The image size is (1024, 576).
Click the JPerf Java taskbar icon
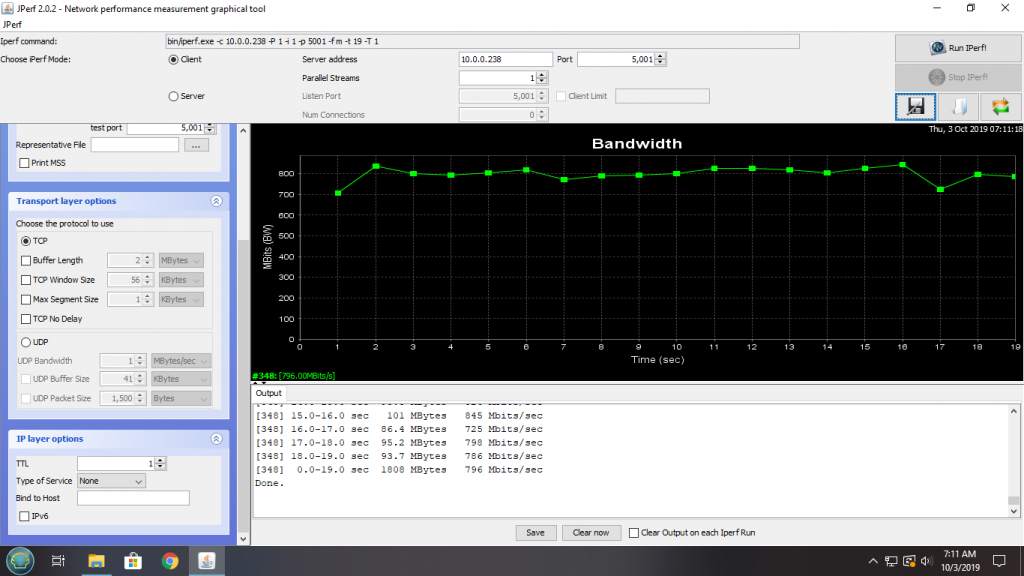tap(207, 561)
